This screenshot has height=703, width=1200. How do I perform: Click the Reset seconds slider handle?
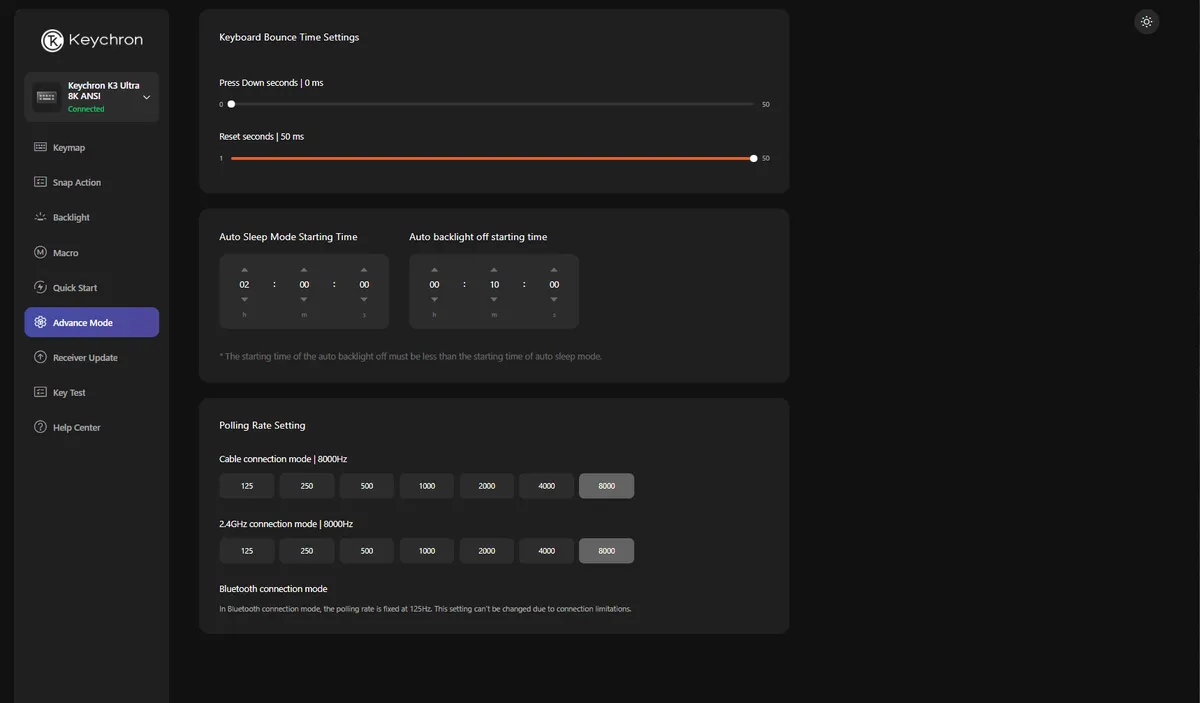(x=753, y=158)
